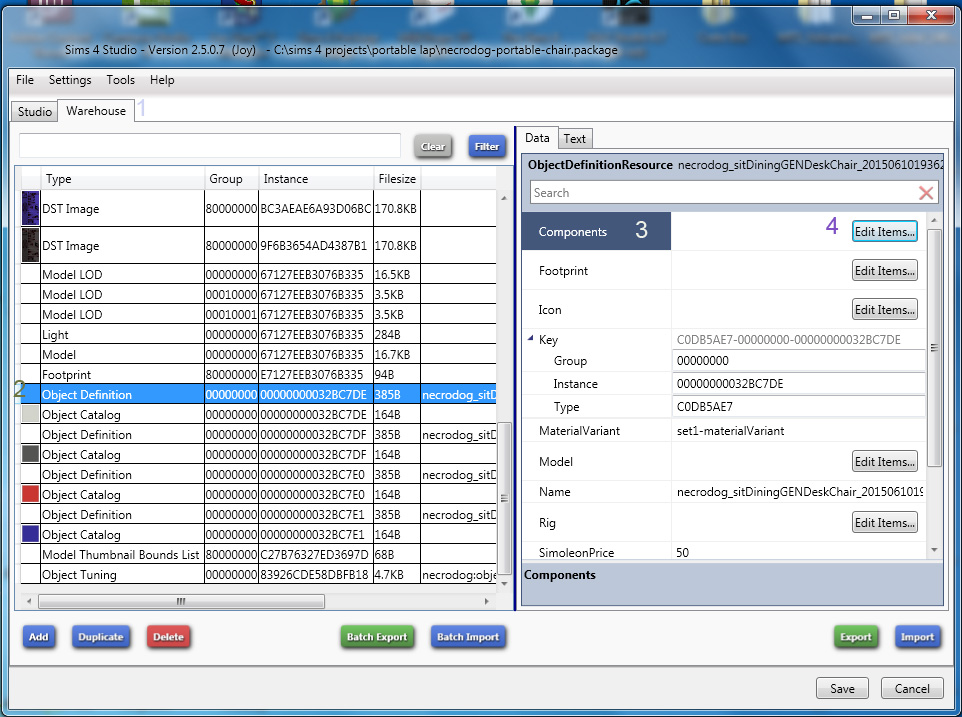The height and width of the screenshot is (717, 962).
Task: Open Edit Items for Components
Action: 884,231
